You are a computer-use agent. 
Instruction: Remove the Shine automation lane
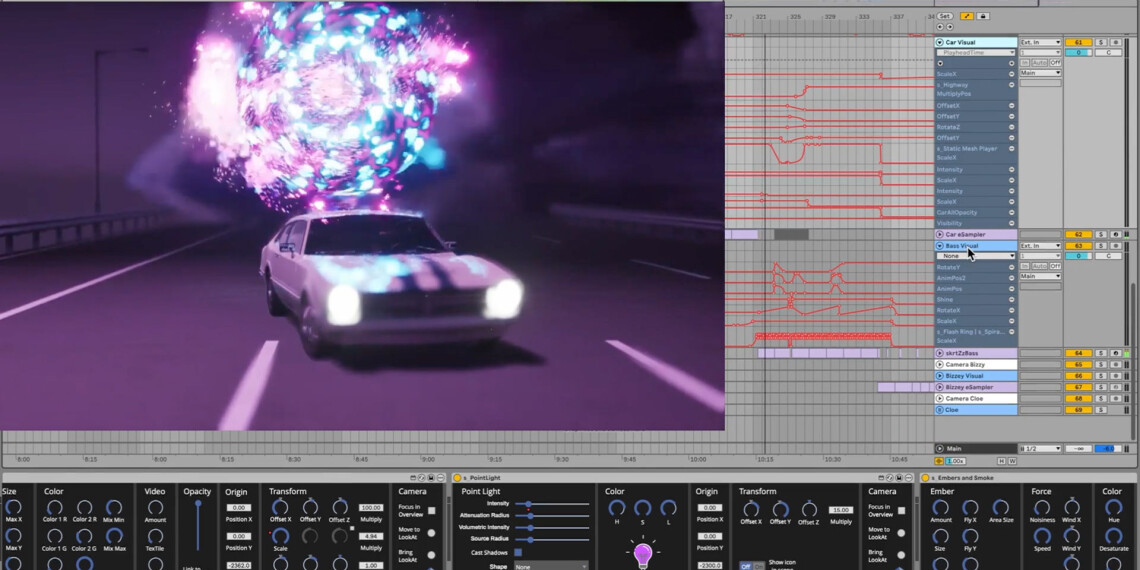(1011, 299)
